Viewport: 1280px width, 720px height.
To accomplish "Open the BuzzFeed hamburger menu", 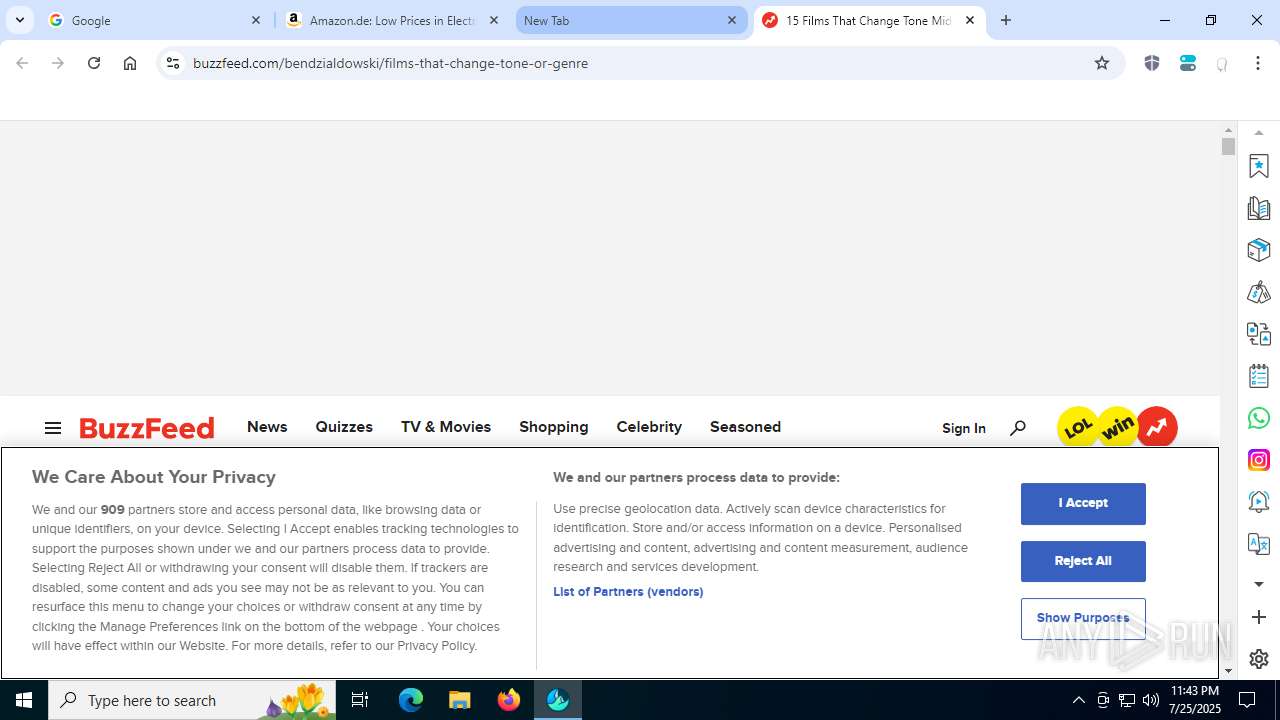I will (53, 428).
